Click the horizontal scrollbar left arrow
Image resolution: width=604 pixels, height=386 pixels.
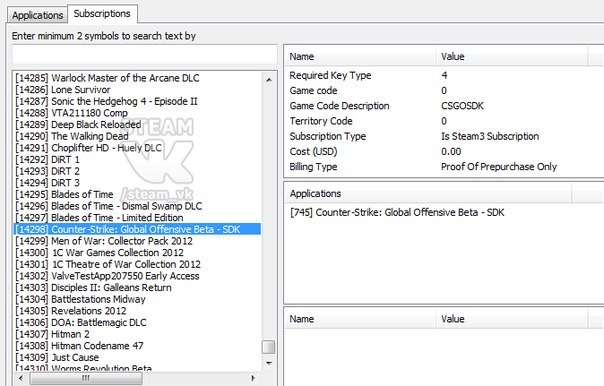(x=21, y=378)
